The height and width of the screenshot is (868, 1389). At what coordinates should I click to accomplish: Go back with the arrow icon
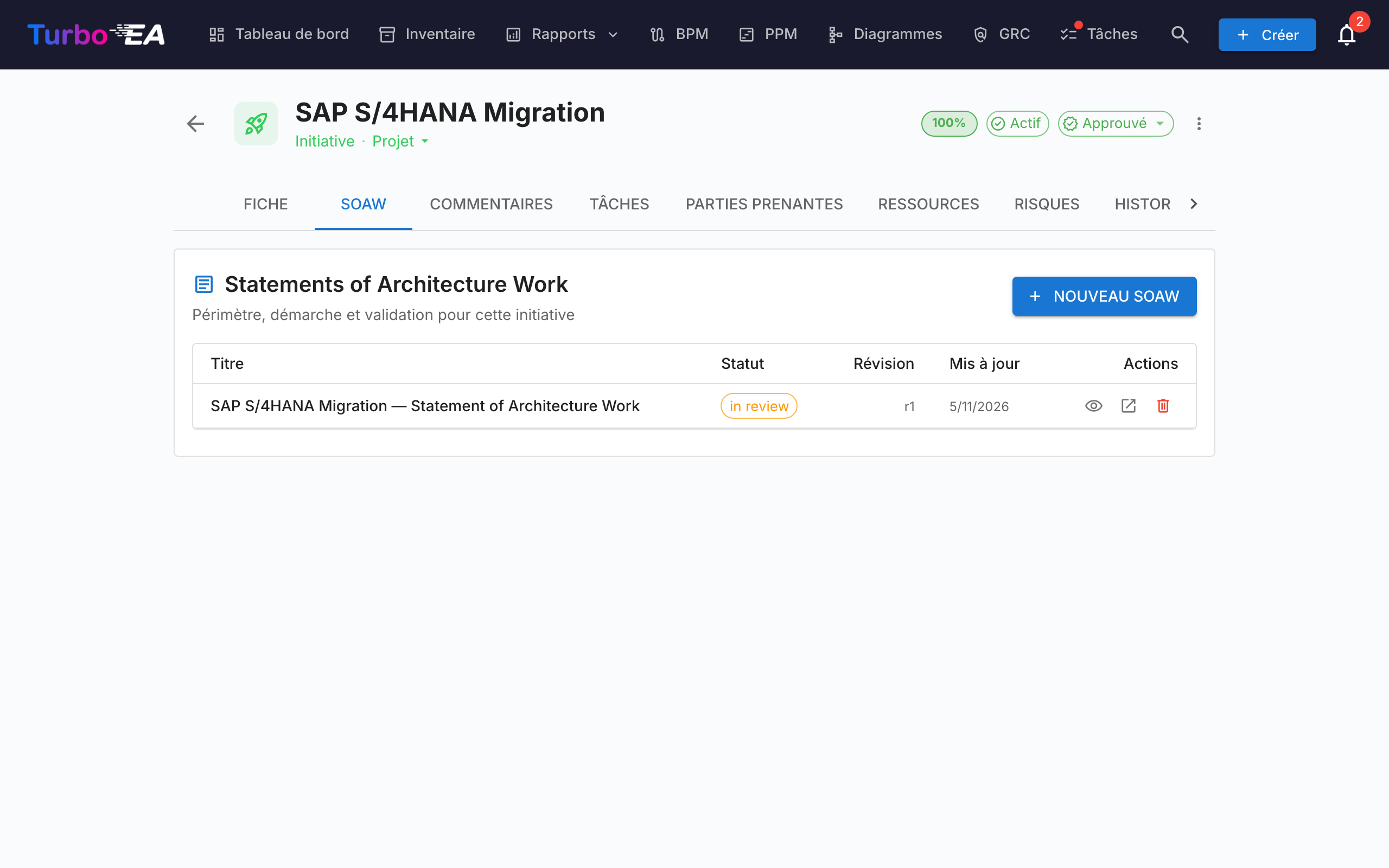(x=196, y=124)
